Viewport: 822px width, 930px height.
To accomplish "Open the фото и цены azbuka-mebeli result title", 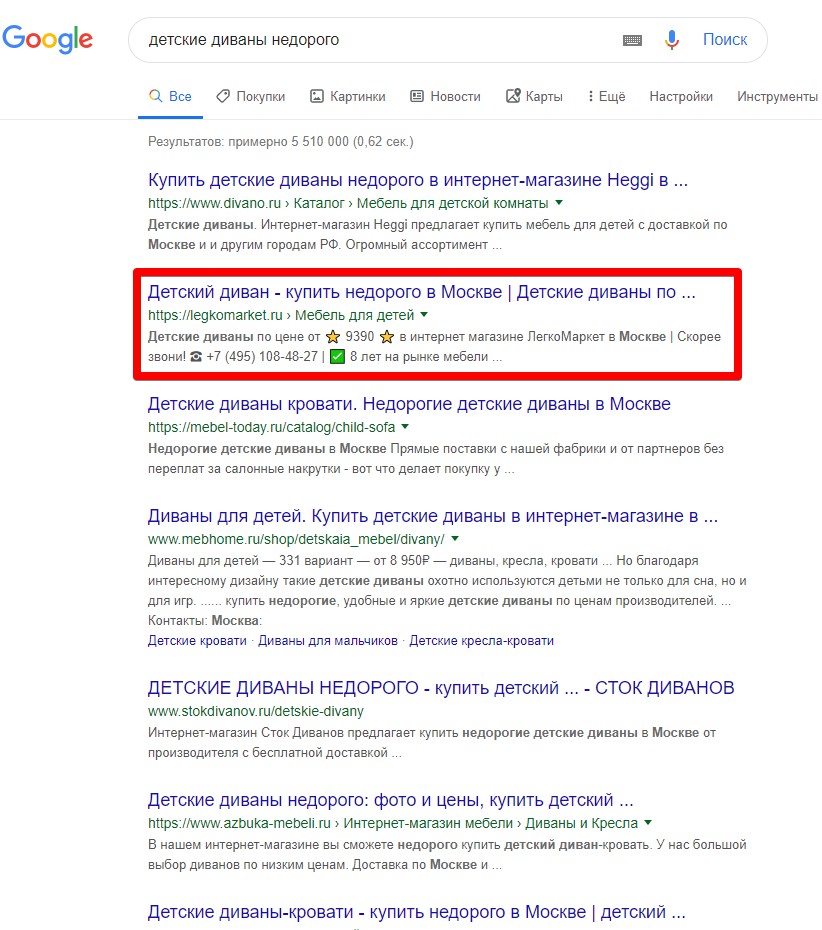I will 390,800.
